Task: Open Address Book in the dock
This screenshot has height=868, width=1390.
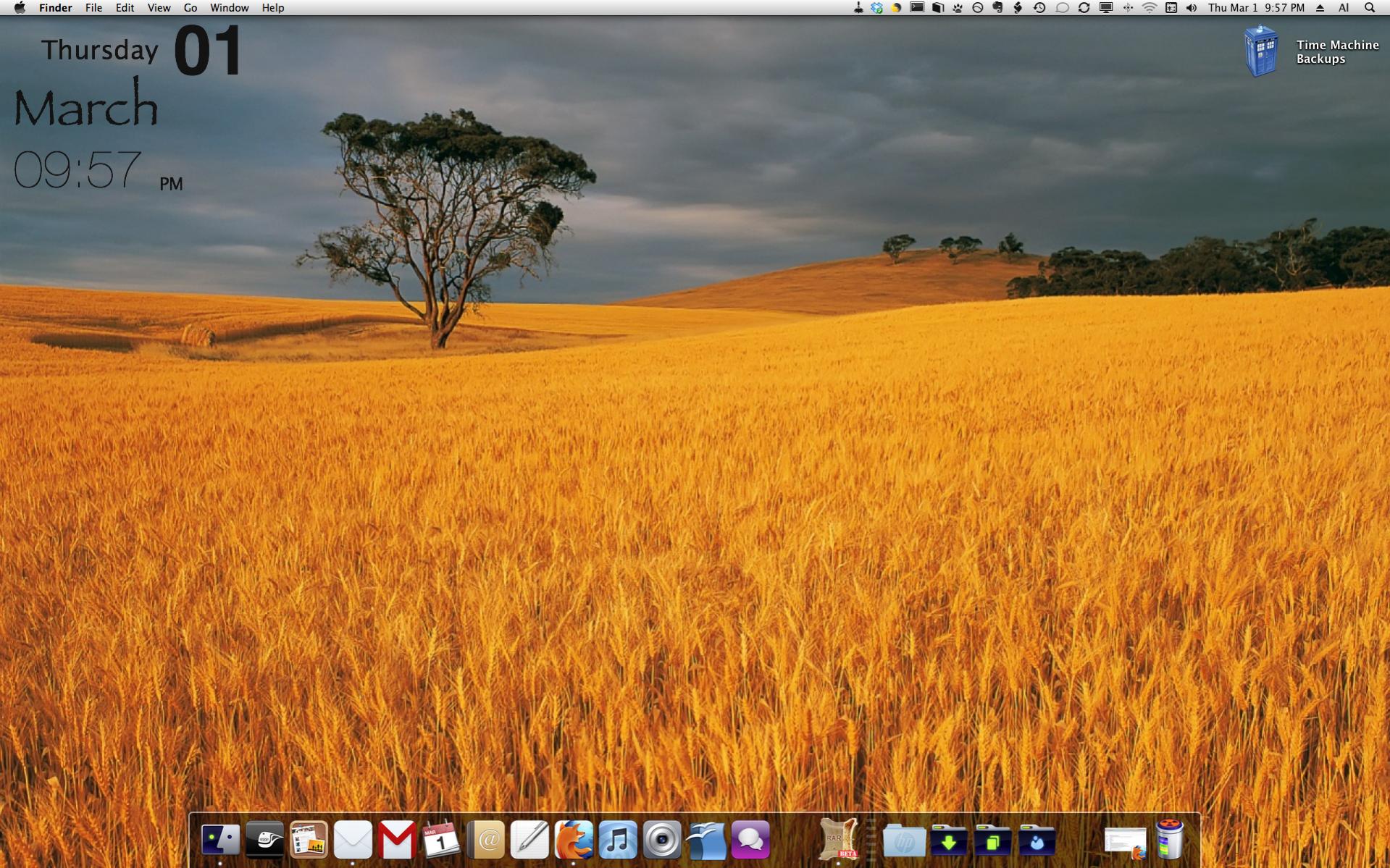Action: click(485, 840)
